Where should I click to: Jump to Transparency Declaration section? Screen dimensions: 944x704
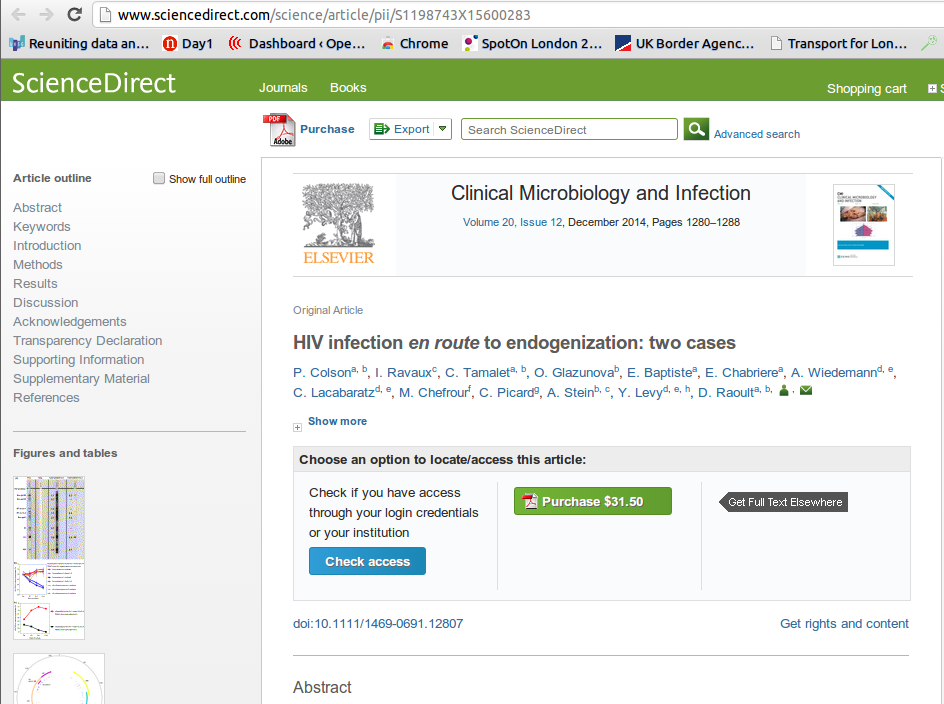click(88, 341)
